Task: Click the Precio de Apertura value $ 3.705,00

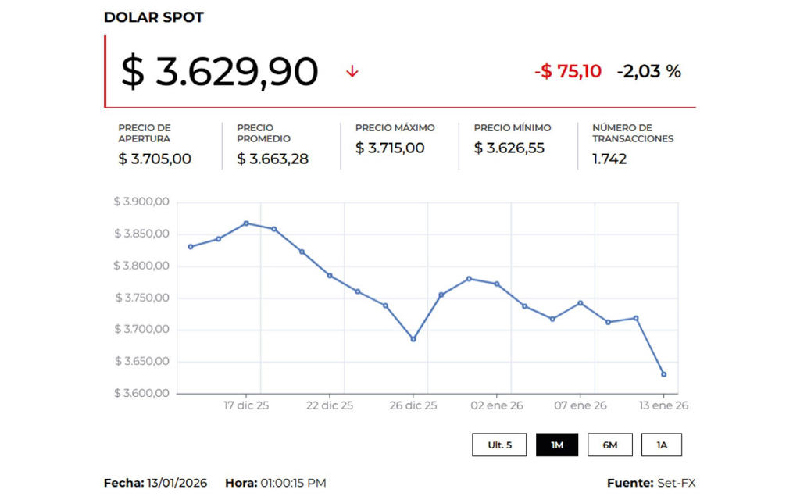Action: point(155,158)
